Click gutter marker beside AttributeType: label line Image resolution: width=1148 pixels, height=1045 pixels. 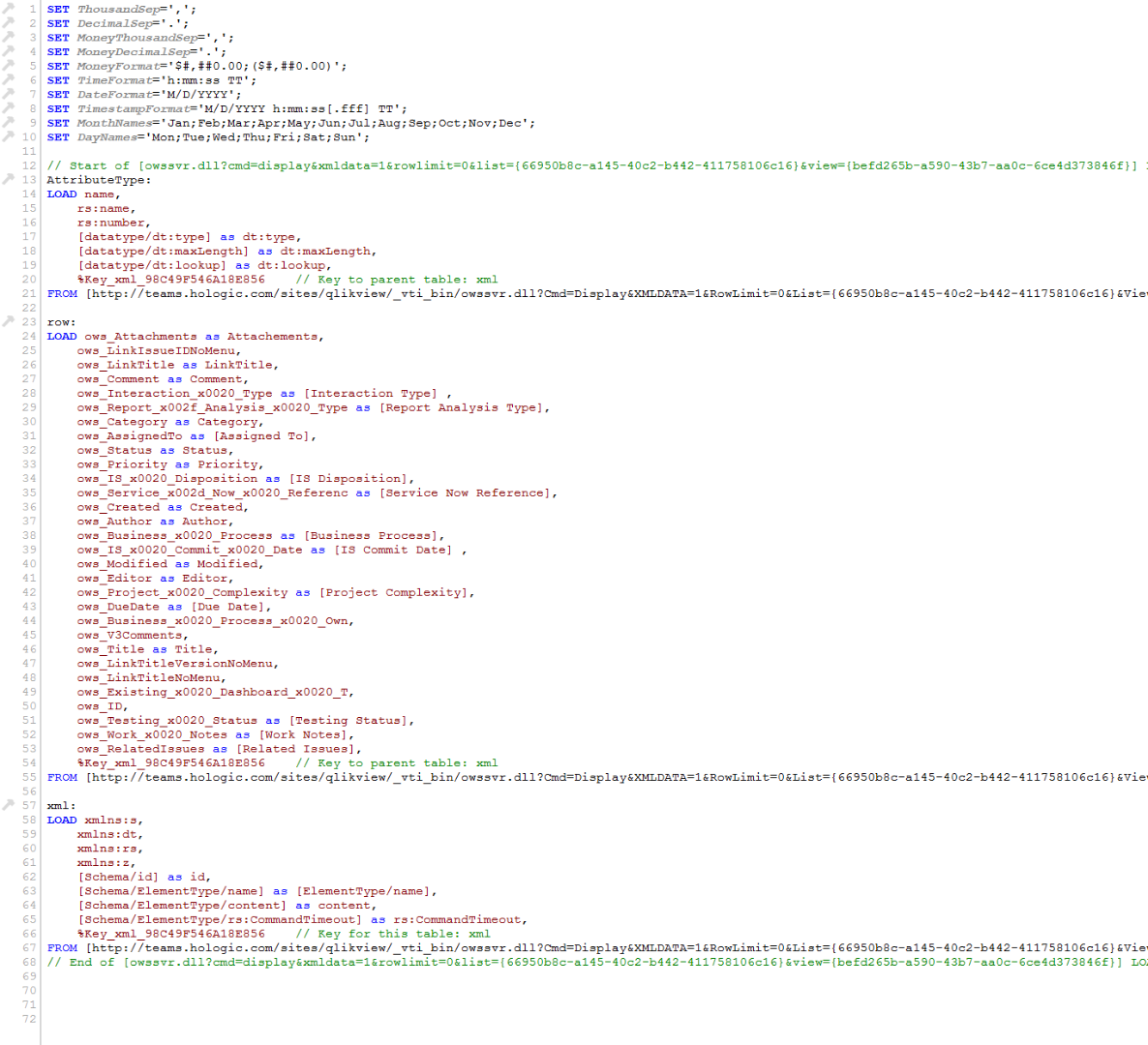(x=8, y=179)
